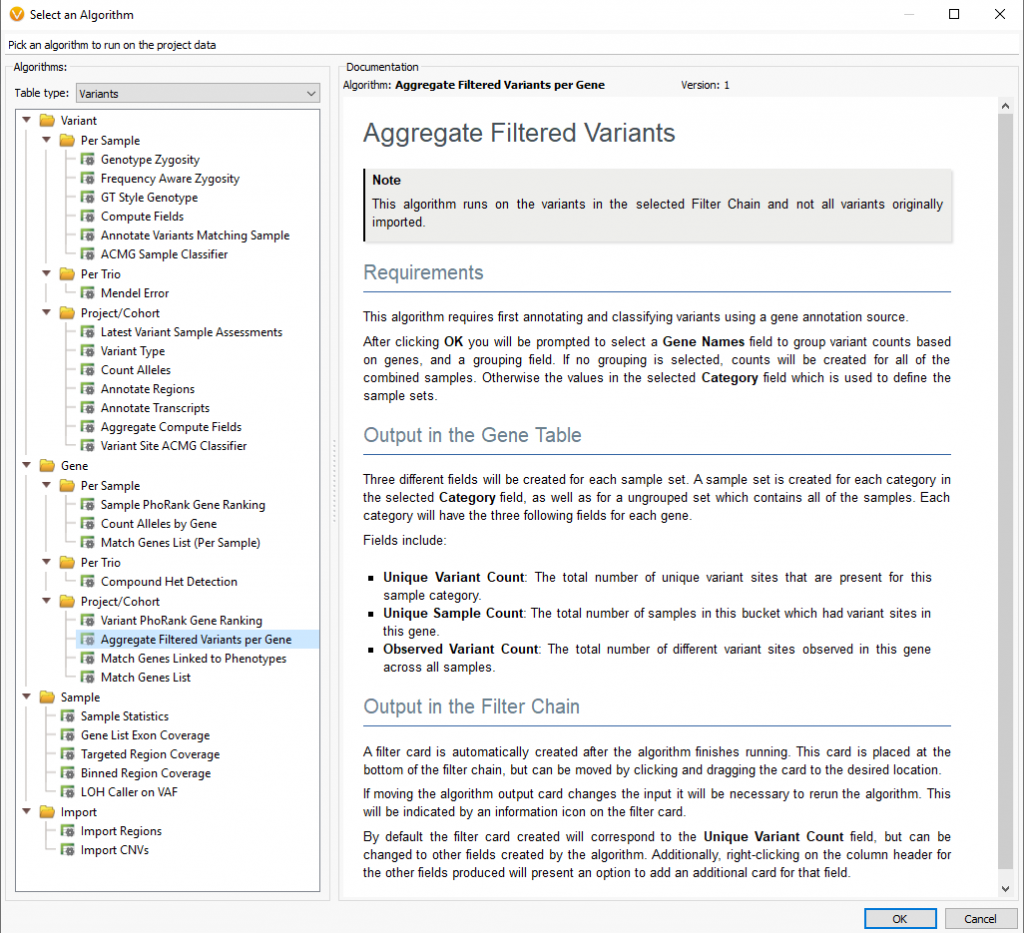
Task: Click the Sample PhoRank Gene Ranking icon
Action: pyautogui.click(x=88, y=504)
